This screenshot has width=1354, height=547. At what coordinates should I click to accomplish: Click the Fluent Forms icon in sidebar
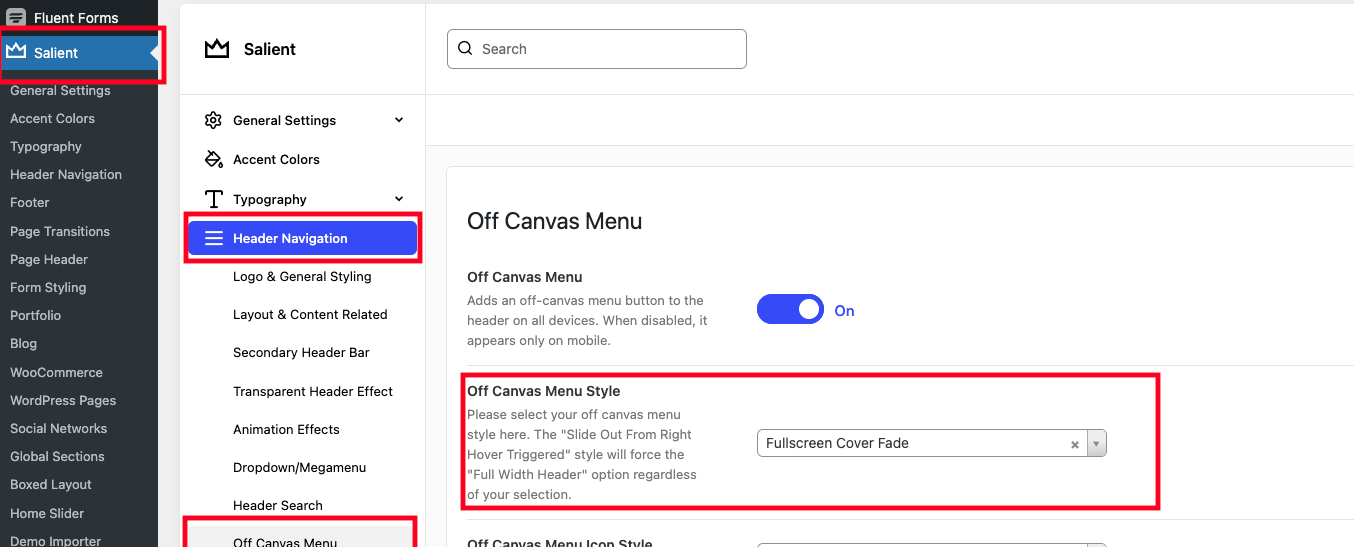pos(16,18)
